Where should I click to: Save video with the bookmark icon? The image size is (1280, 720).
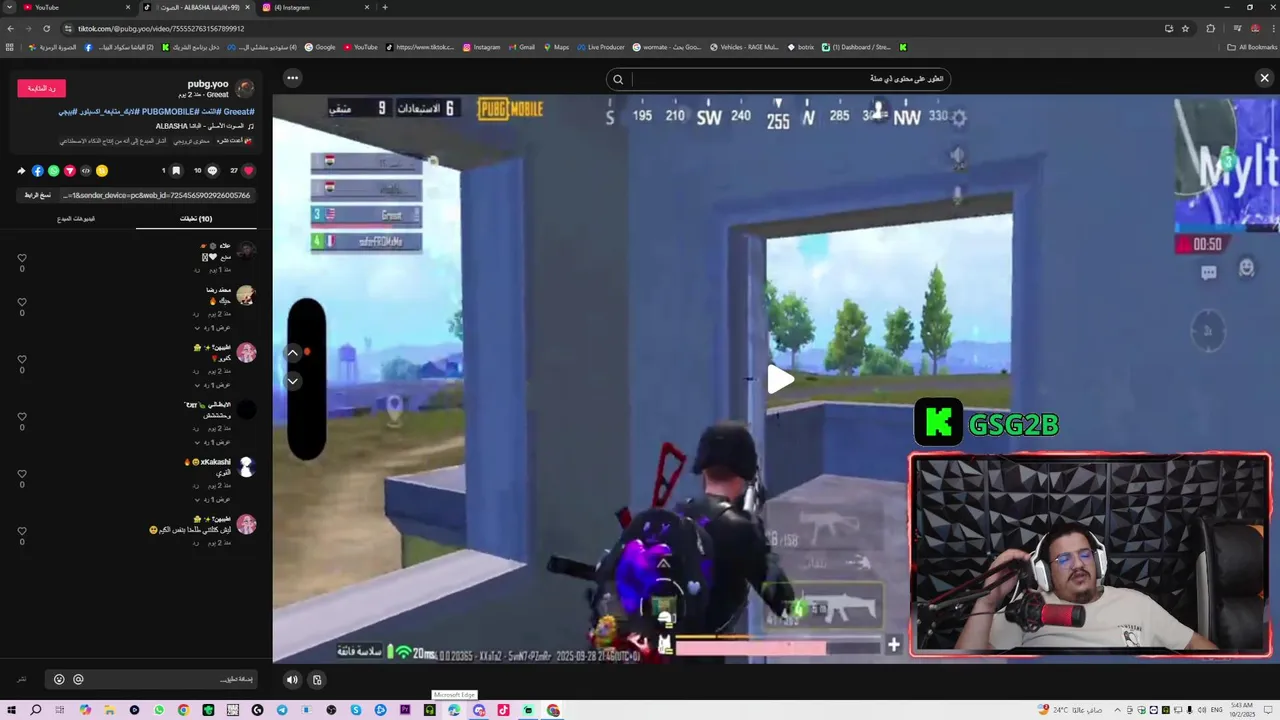176,171
